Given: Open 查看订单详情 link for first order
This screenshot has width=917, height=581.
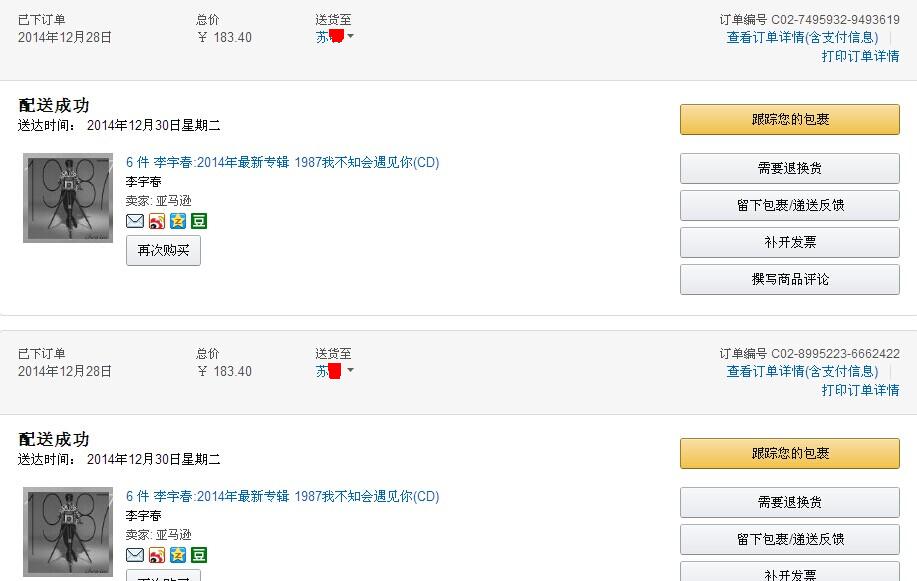Looking at the screenshot, I should [x=802, y=37].
